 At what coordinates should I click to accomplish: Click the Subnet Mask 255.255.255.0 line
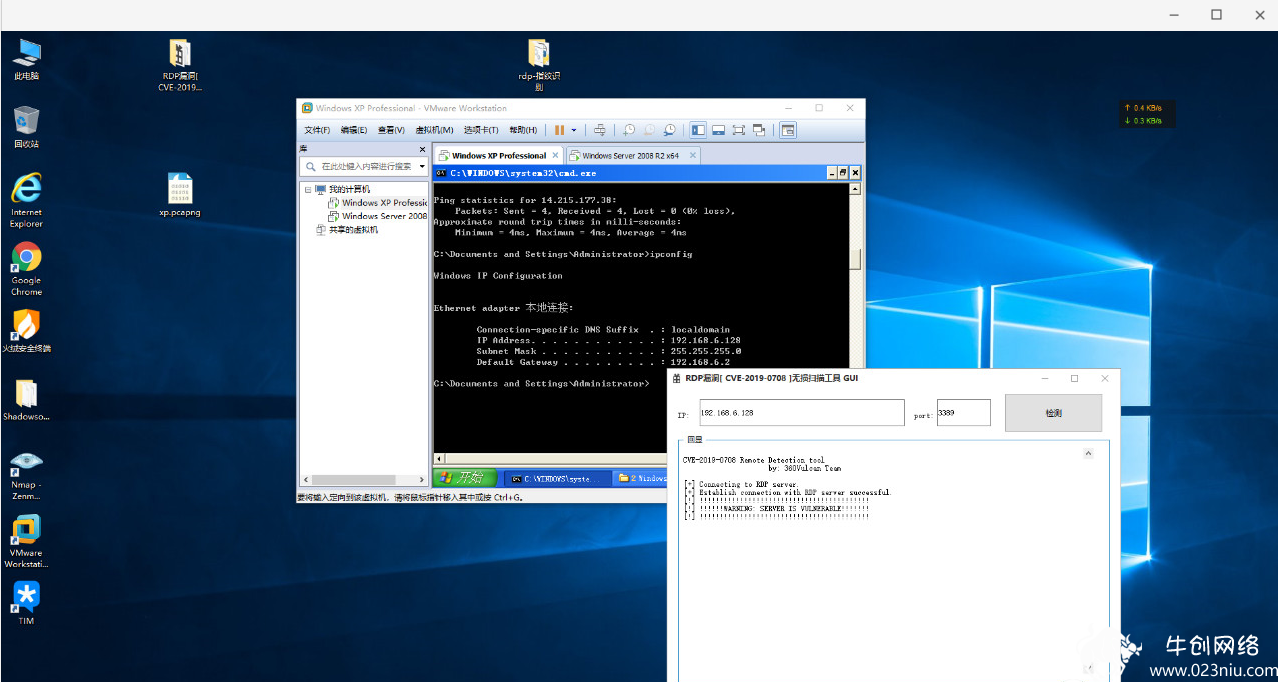click(x=608, y=351)
